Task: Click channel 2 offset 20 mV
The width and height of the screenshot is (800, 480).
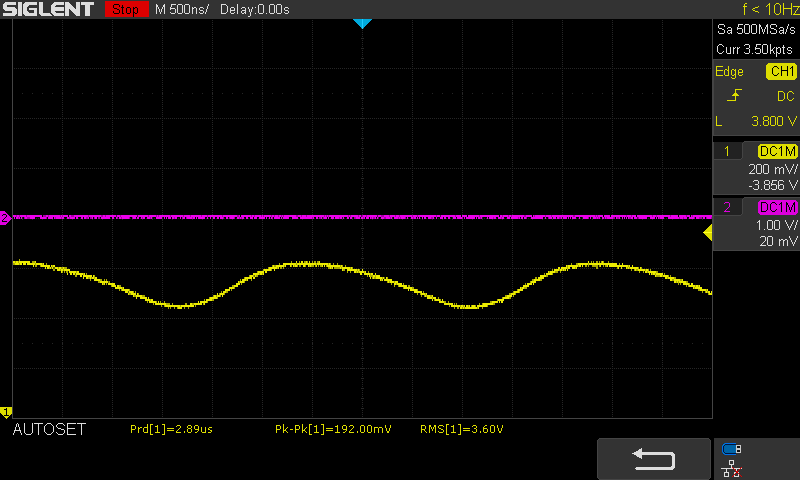Action: [x=778, y=241]
